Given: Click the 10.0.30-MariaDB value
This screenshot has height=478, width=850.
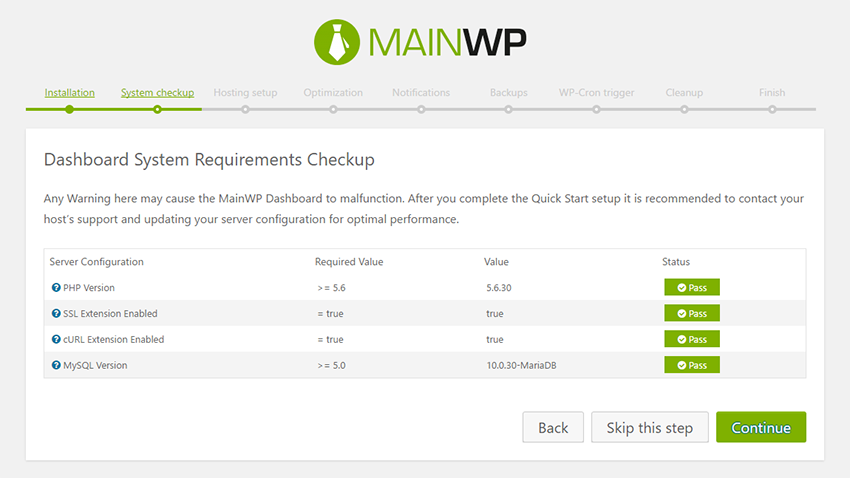Looking at the screenshot, I should click(x=521, y=365).
